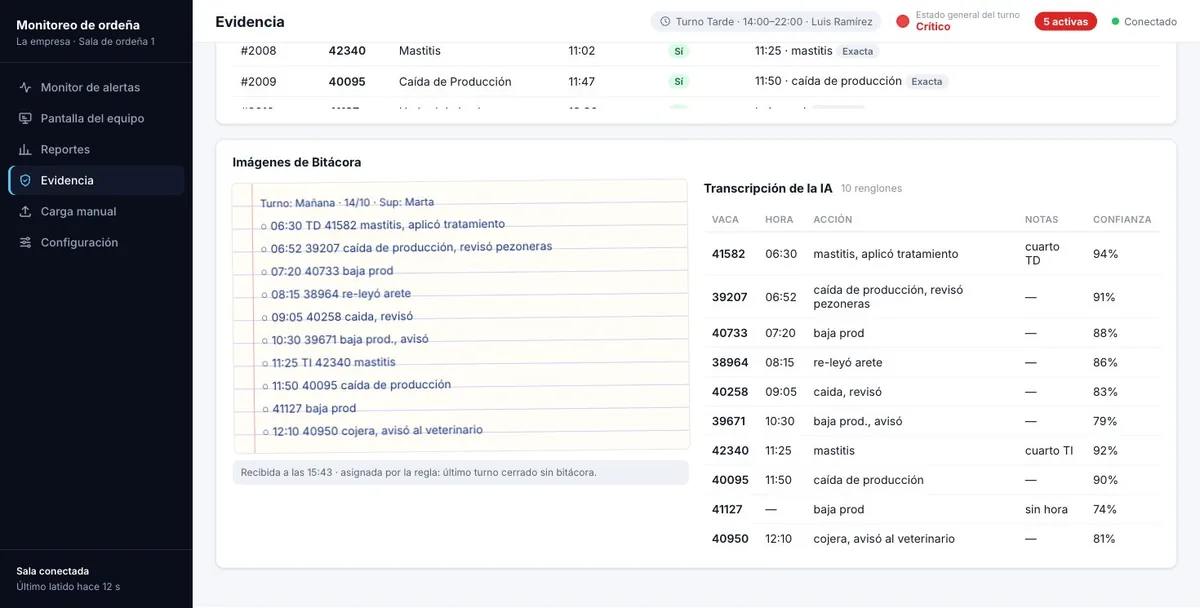
Task: Click the green Conectado status dot
Action: (x=1115, y=22)
